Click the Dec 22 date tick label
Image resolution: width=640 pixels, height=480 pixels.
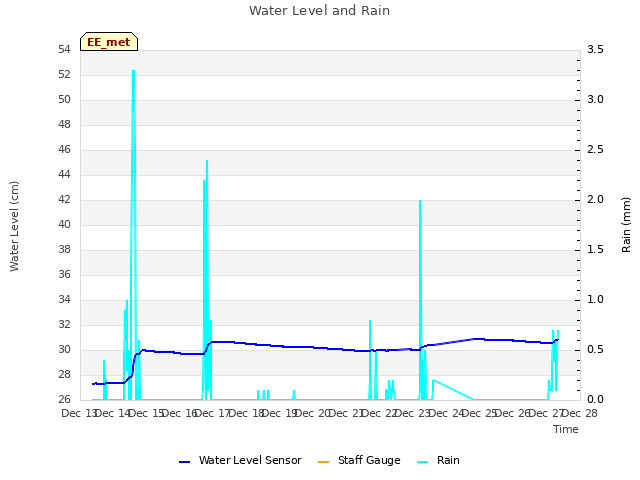380,413
